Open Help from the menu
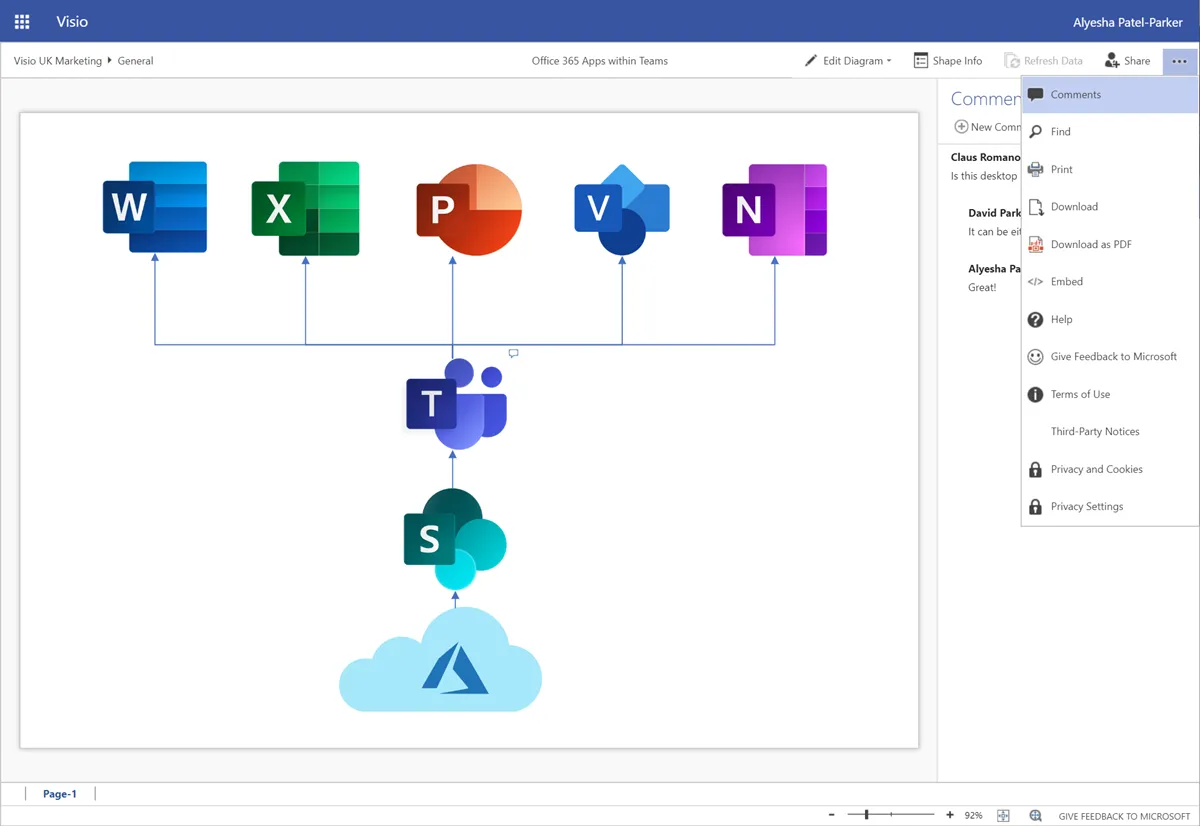Viewport: 1200px width, 826px height. (1061, 319)
